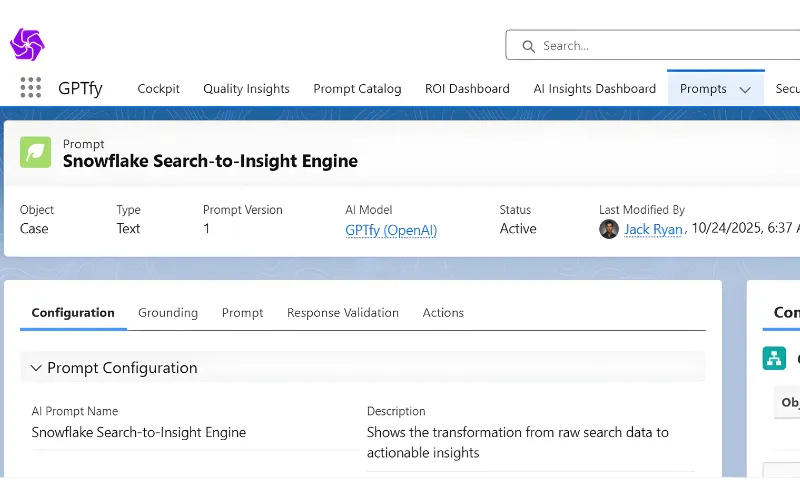Viewport: 800px width, 500px height.
Task: Click the Prompt Version value 1
Action: pos(207,229)
